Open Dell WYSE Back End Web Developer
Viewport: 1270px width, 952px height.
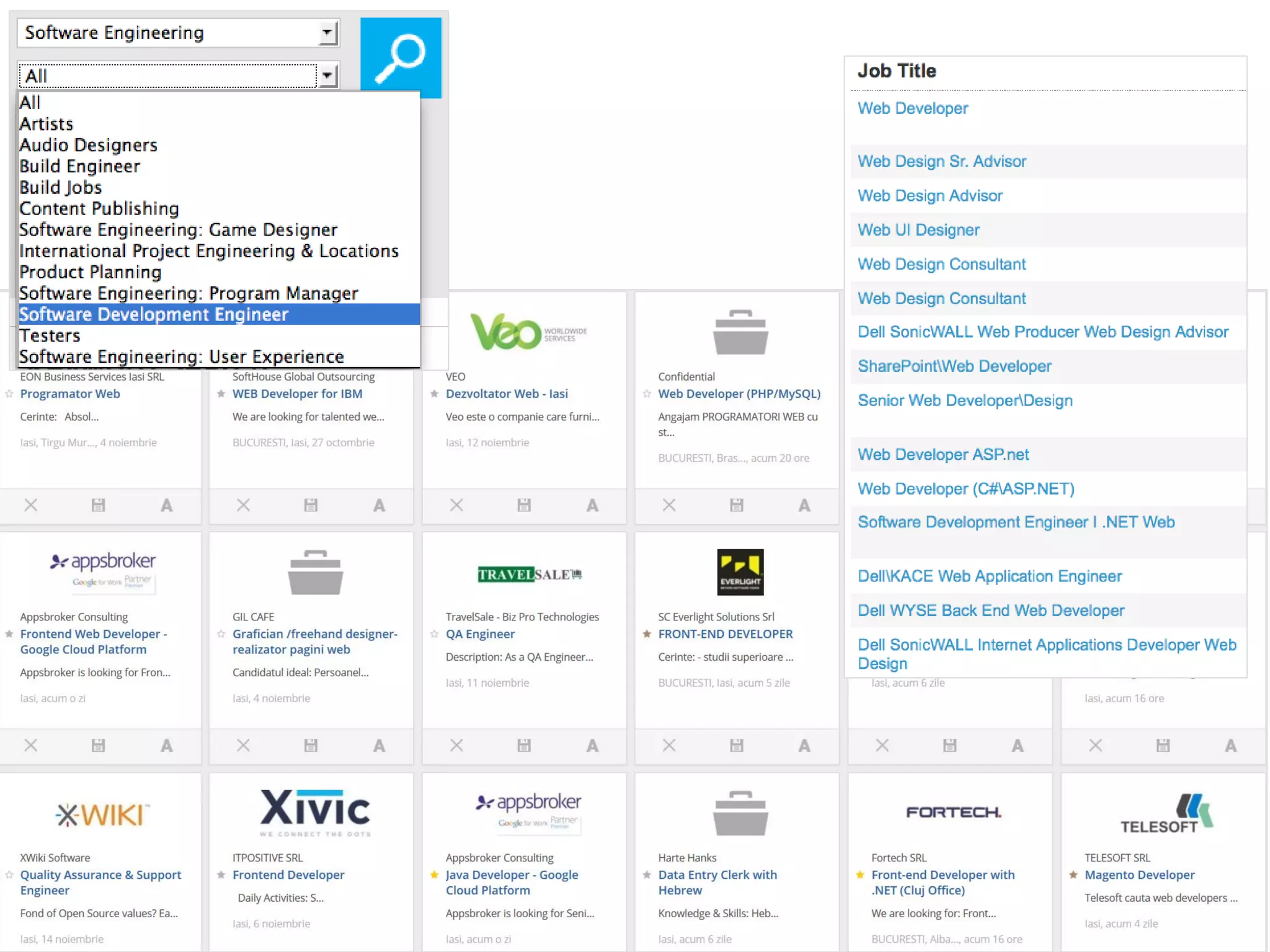tap(990, 610)
